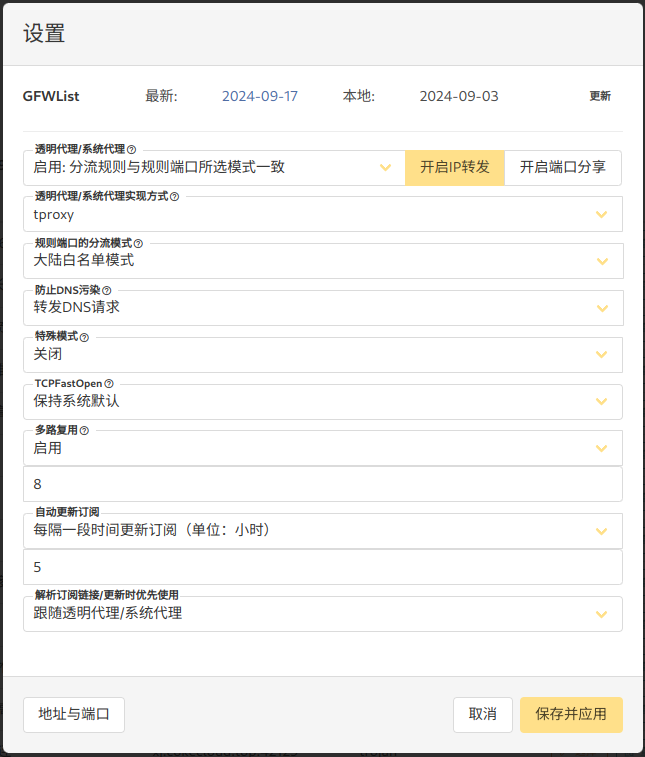
Task: Click help icon beside 特殊模式
Action: (x=84, y=337)
